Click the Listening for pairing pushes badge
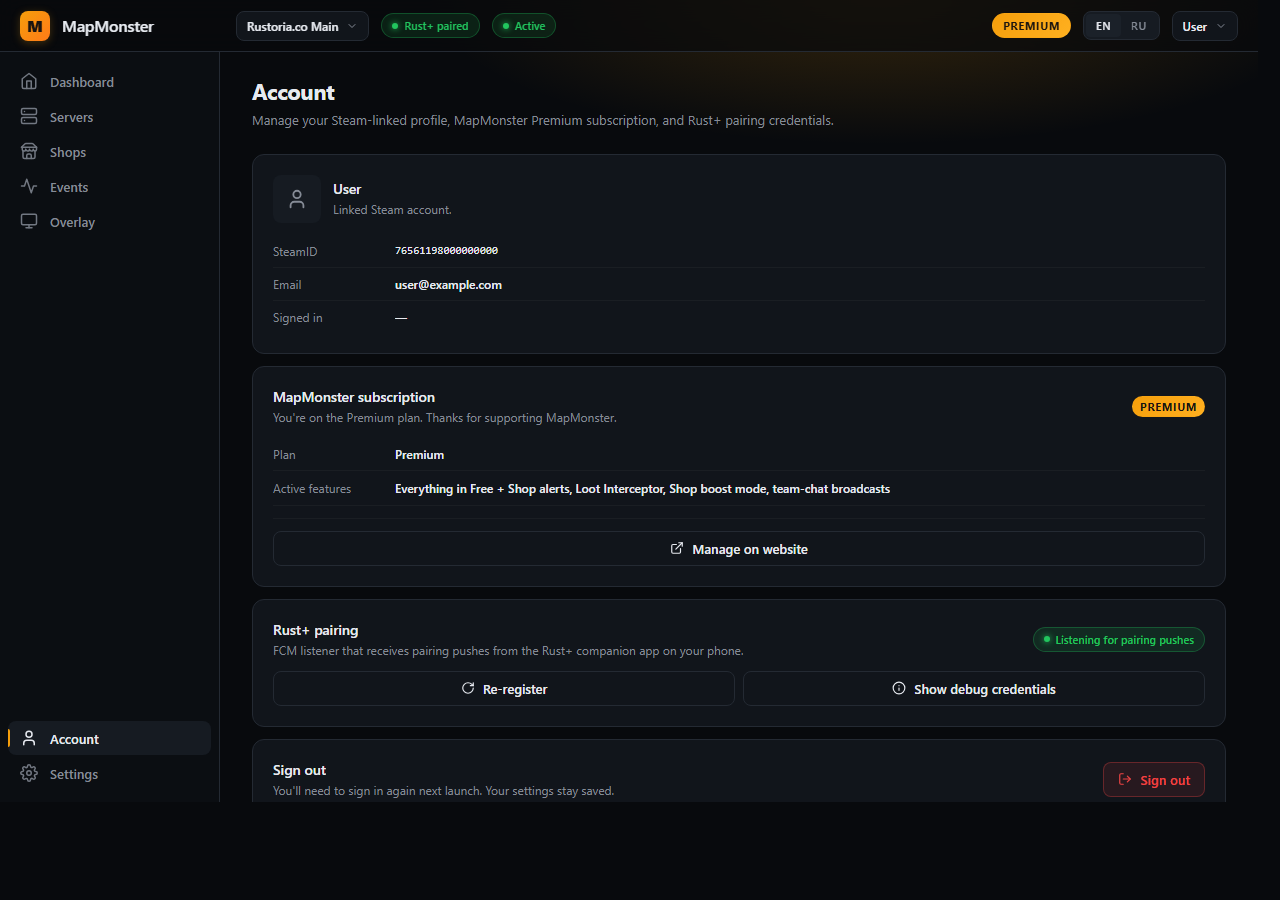The height and width of the screenshot is (900, 1280). point(1118,640)
